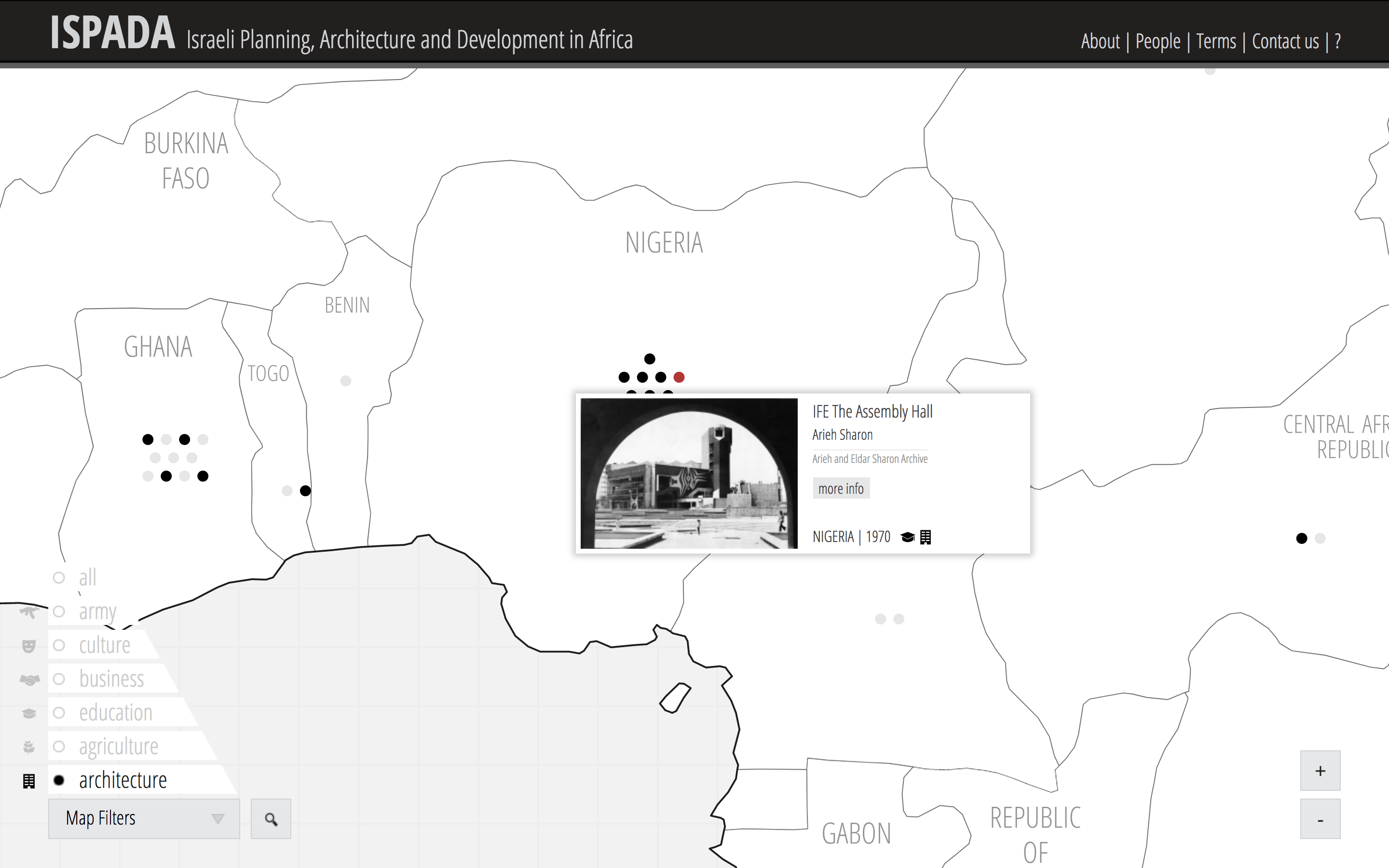This screenshot has width=1389, height=868.
Task: Click the culture mask icon
Action: coord(29,646)
